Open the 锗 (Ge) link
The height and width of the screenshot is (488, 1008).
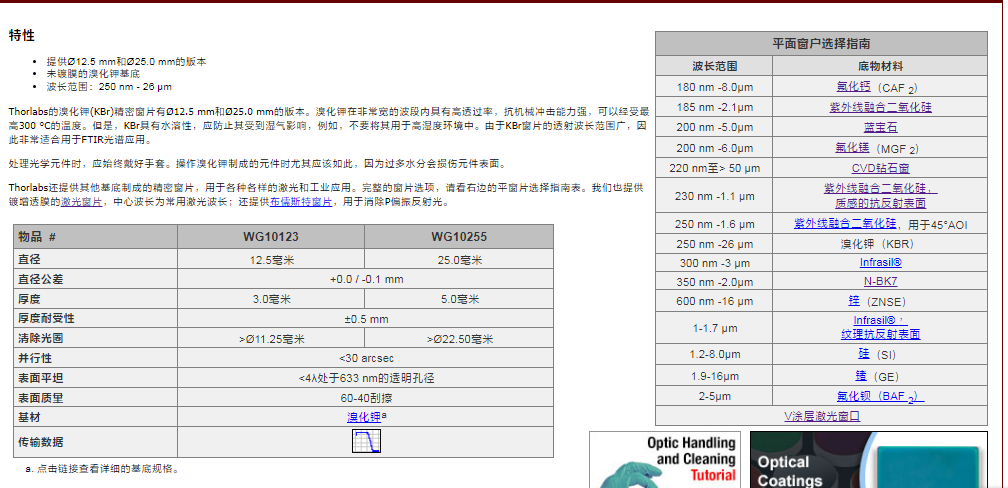click(x=860, y=375)
